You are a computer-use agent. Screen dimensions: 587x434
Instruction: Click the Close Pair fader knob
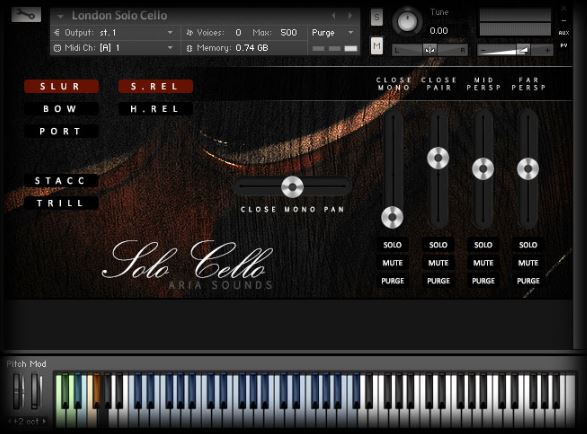[438, 158]
